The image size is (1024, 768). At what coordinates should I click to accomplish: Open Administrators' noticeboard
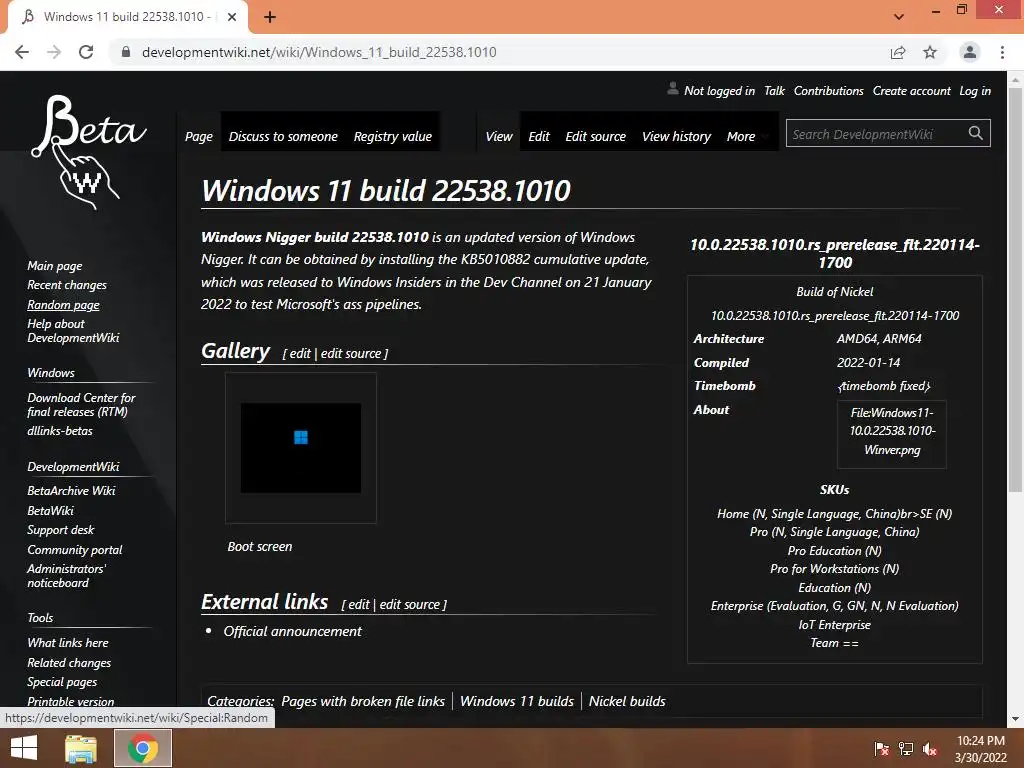tap(66, 575)
